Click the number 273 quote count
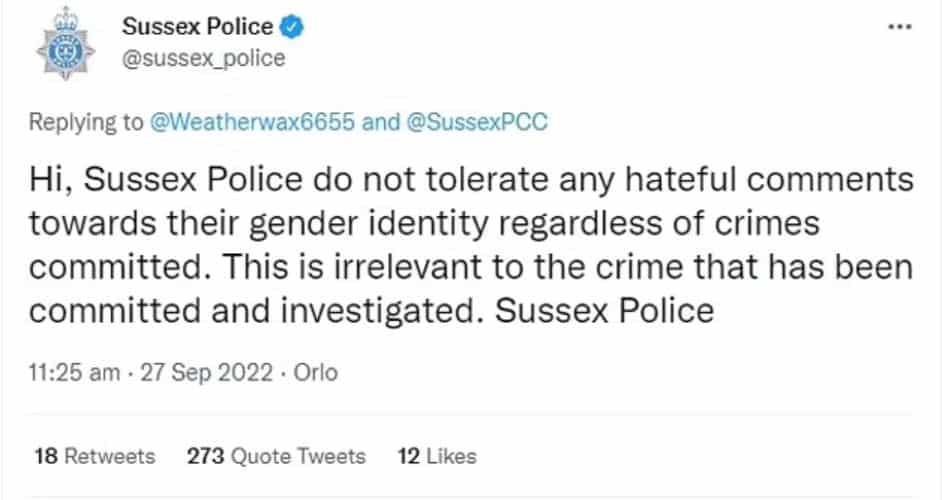 [205, 456]
